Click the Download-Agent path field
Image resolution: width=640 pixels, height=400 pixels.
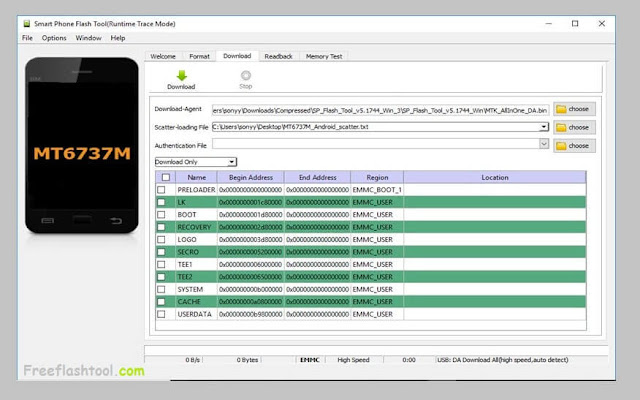point(380,110)
